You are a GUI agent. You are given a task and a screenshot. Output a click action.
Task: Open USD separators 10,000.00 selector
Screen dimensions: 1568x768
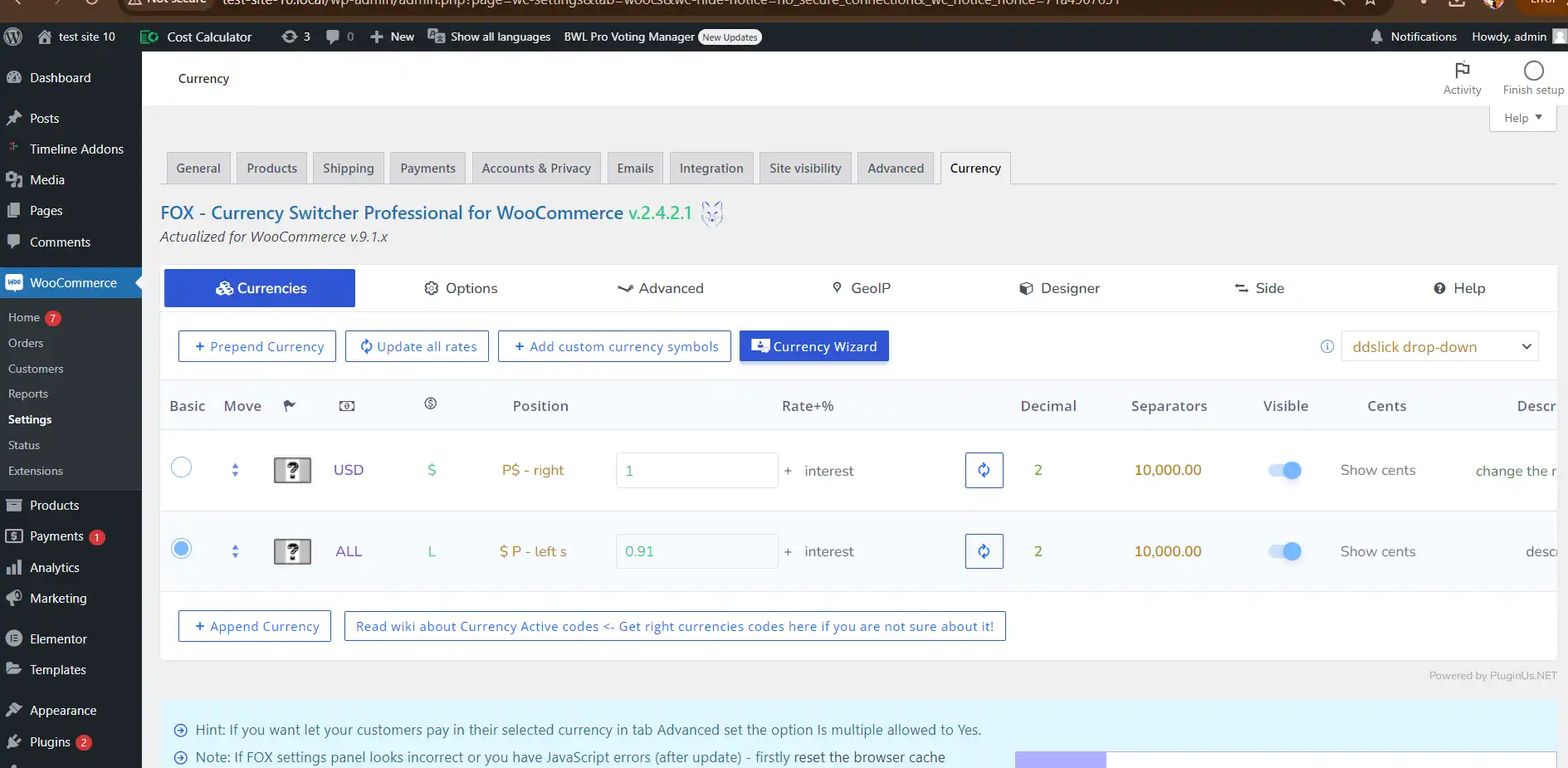click(x=1167, y=470)
